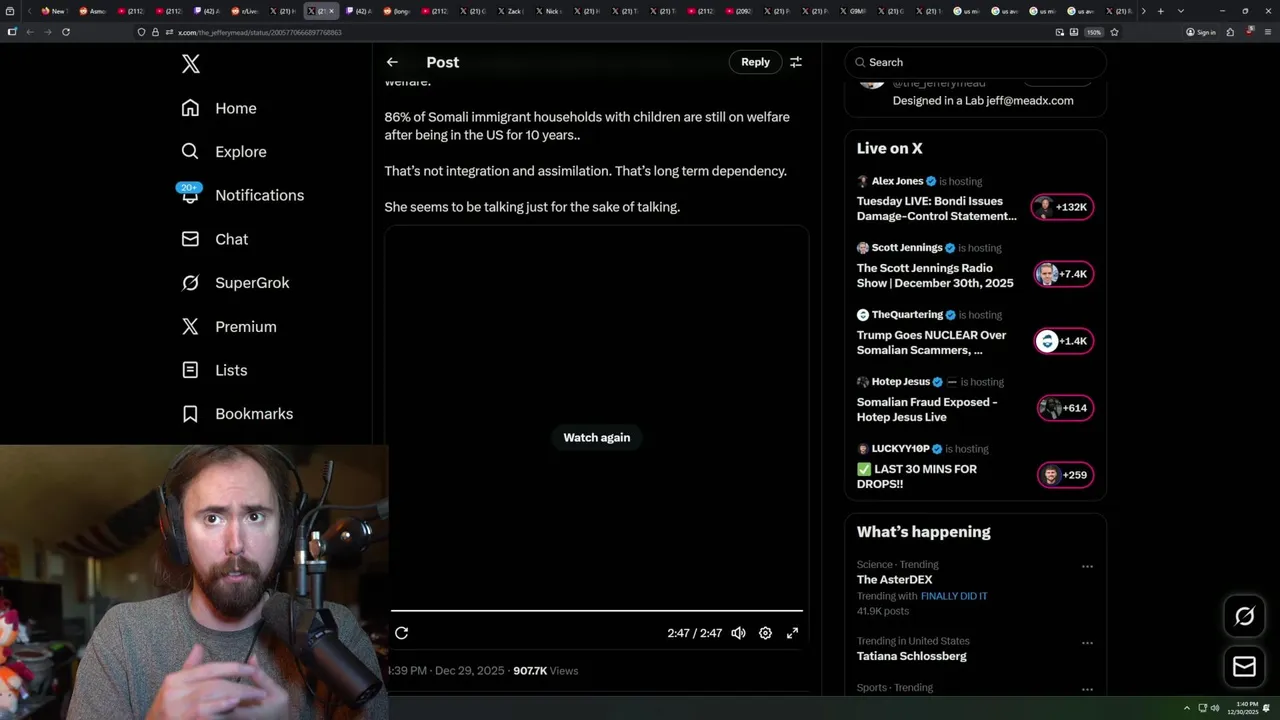The width and height of the screenshot is (1280, 720).
Task: Click the shield tracking protection icon
Action: click(x=142, y=32)
